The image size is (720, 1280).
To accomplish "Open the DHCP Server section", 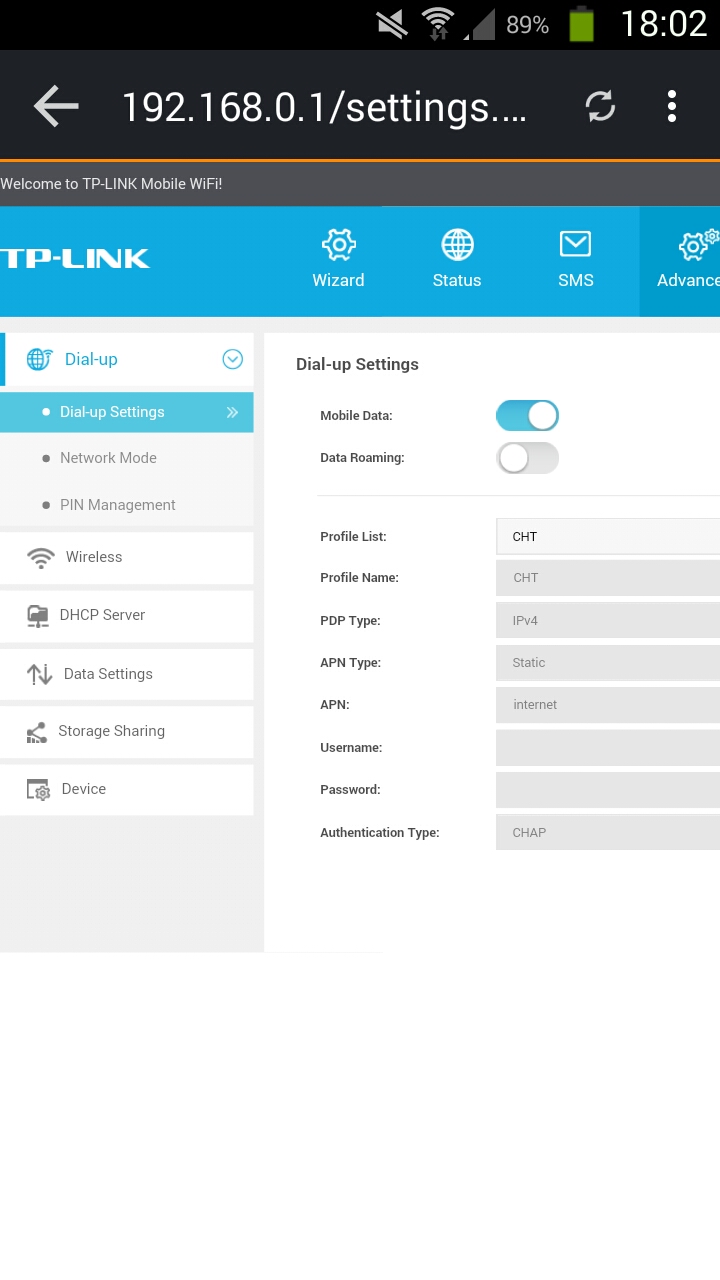I will [x=127, y=615].
